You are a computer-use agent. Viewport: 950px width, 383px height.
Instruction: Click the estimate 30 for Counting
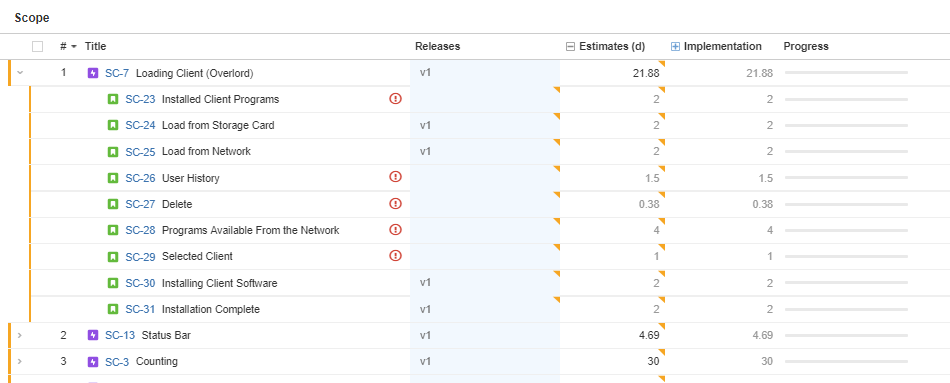tap(654, 362)
